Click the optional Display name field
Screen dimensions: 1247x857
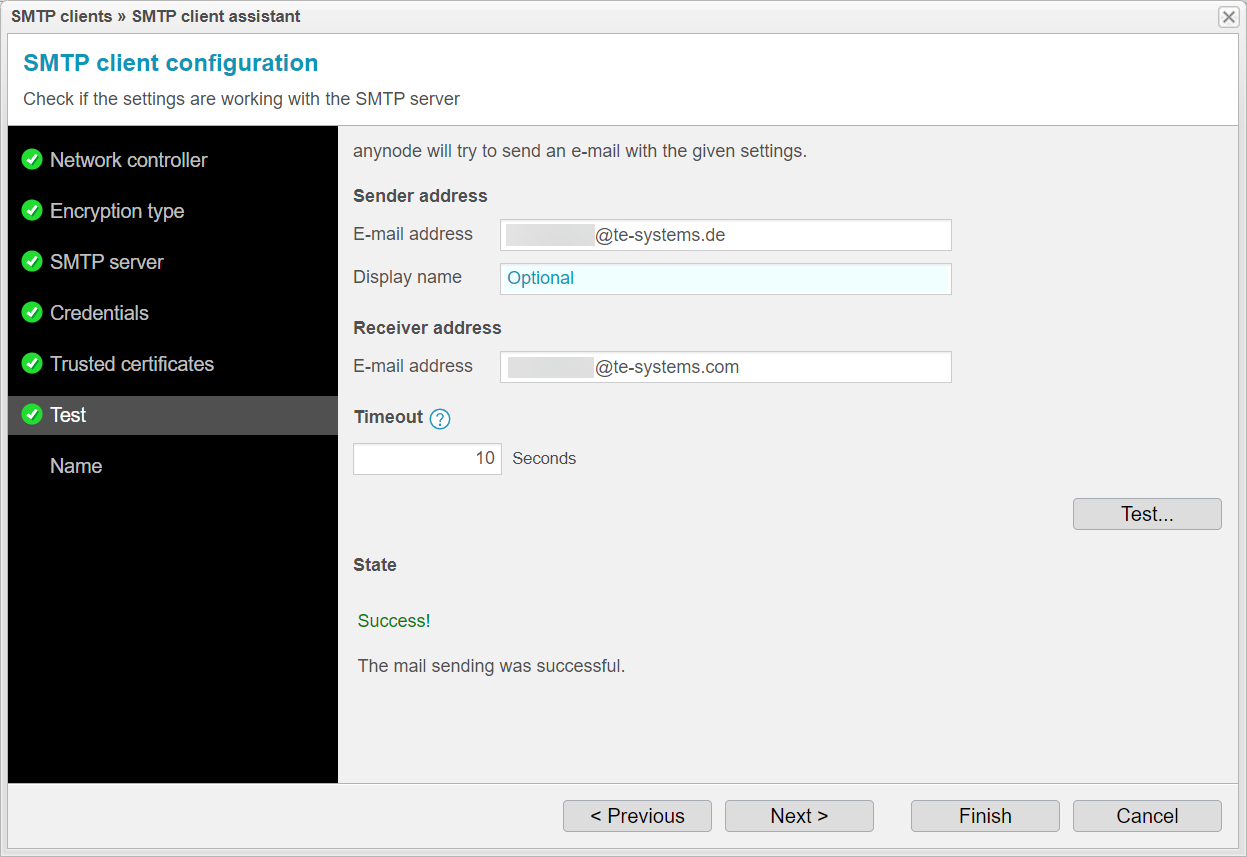(x=725, y=278)
